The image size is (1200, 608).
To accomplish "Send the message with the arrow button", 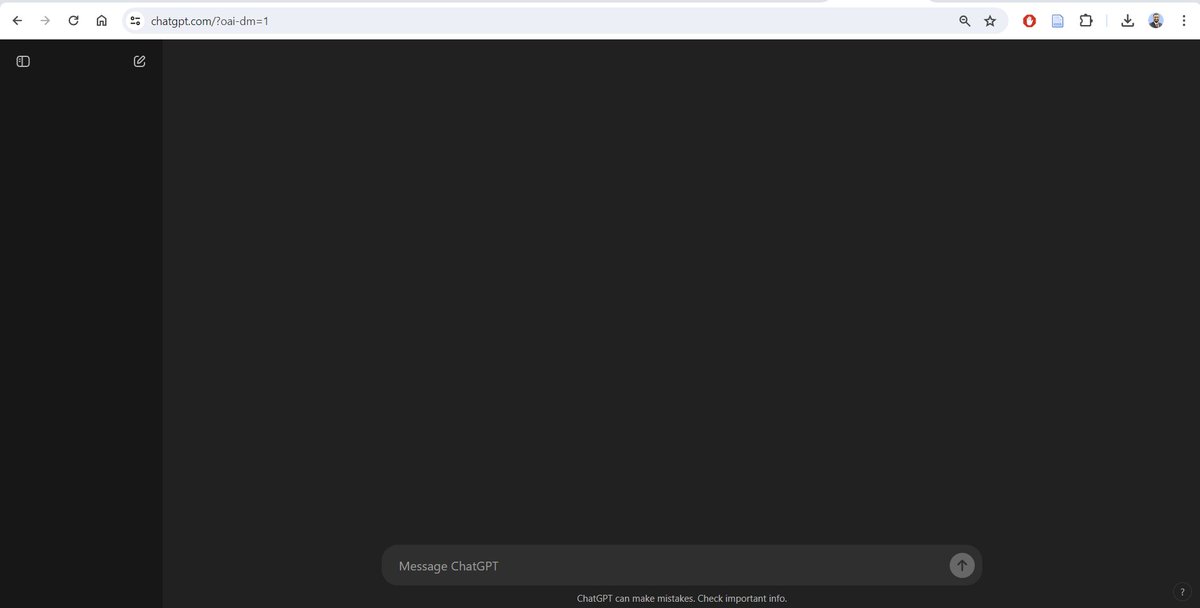I will click(x=962, y=565).
